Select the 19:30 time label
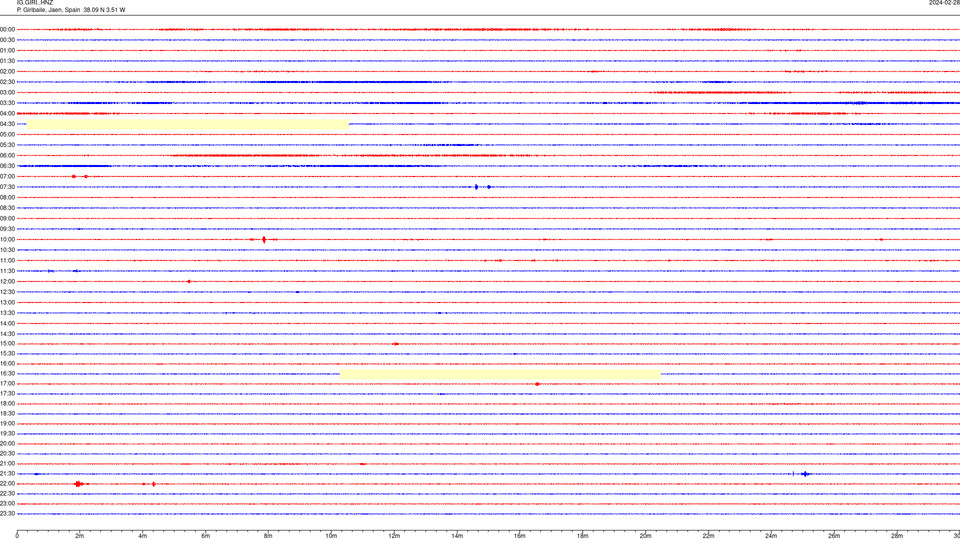Screen dimensions: 960x540 7,433
